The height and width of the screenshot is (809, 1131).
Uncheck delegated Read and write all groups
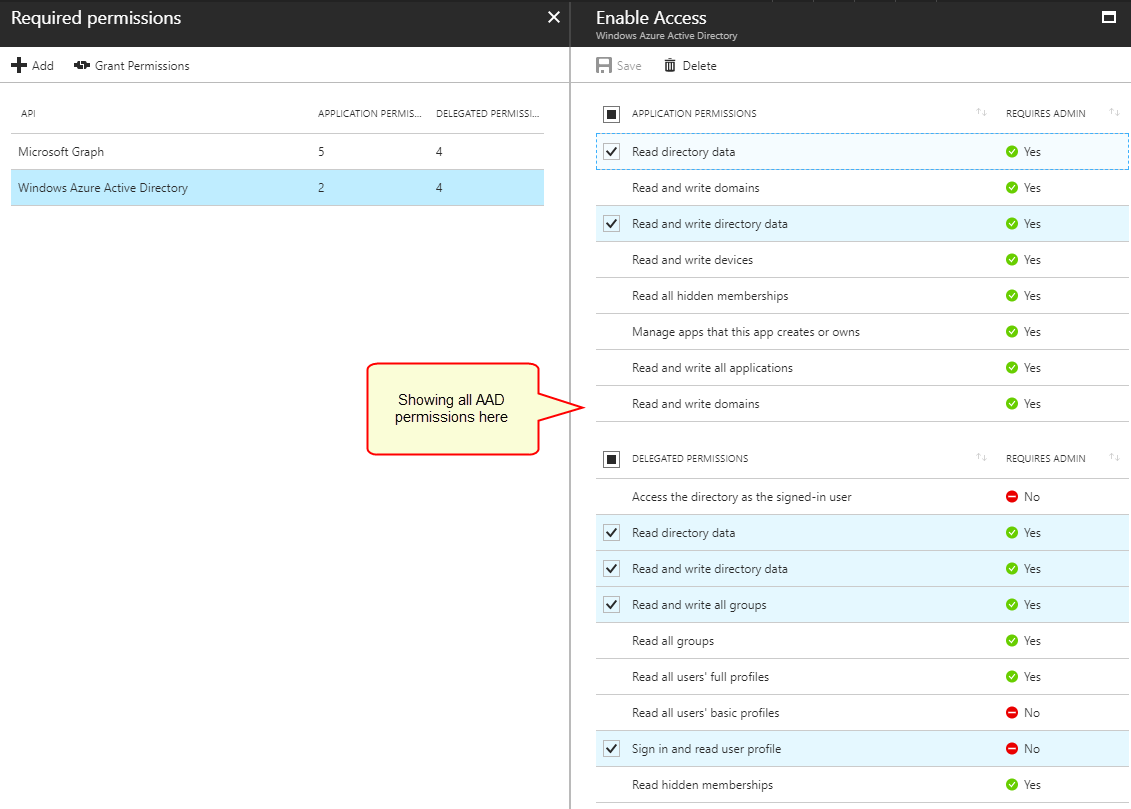[612, 605]
